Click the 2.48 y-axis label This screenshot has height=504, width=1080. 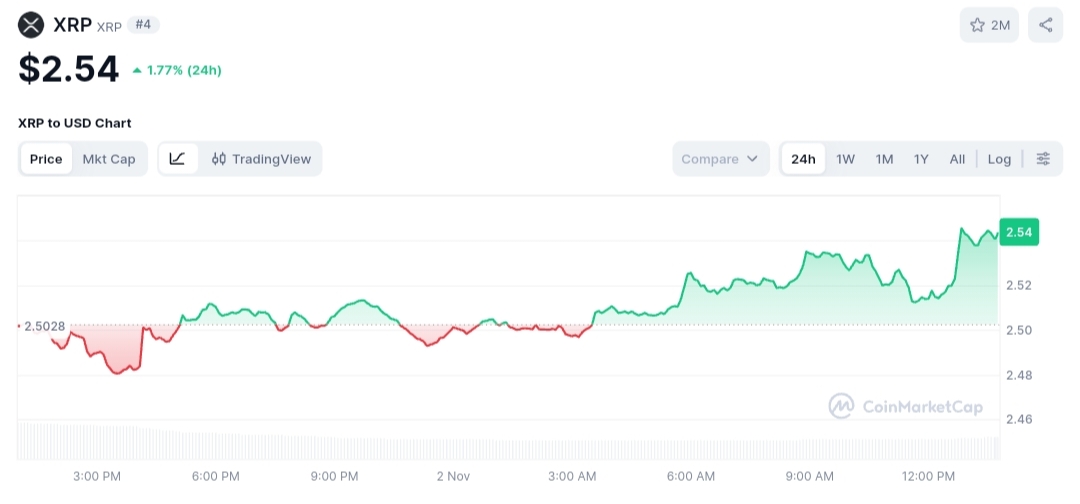pos(1018,375)
